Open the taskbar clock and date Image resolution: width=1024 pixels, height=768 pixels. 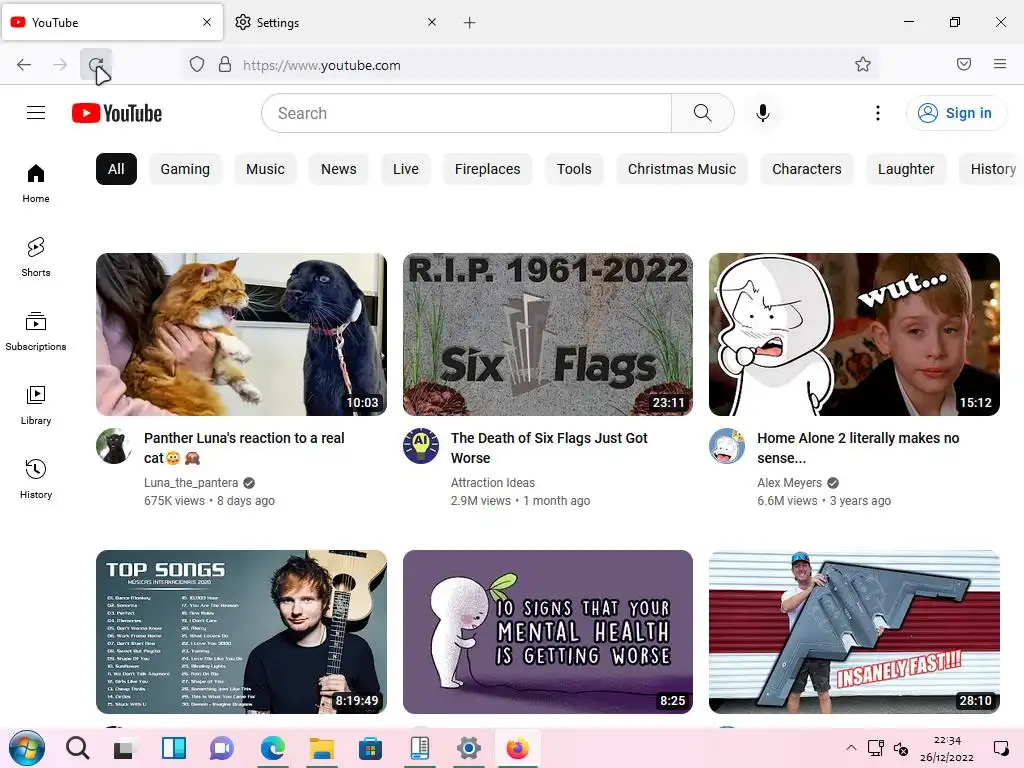tap(946, 748)
